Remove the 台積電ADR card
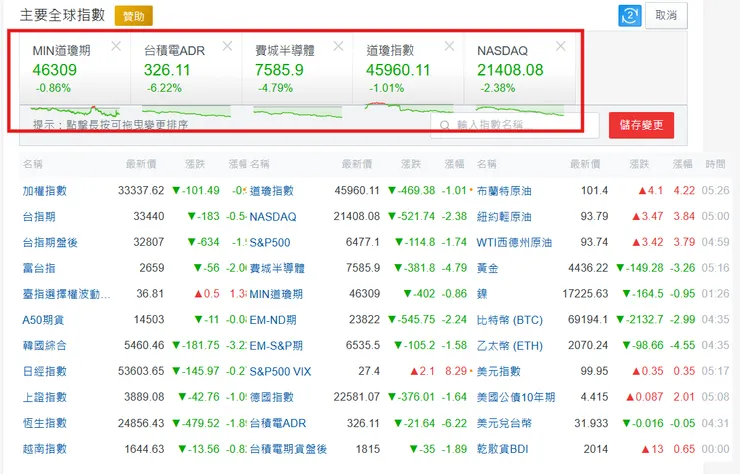This screenshot has height=474, width=740. (227, 46)
